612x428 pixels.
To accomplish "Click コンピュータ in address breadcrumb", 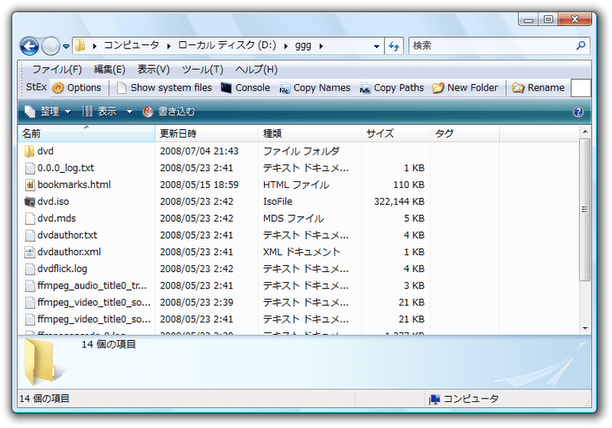I will pyautogui.click(x=131, y=46).
